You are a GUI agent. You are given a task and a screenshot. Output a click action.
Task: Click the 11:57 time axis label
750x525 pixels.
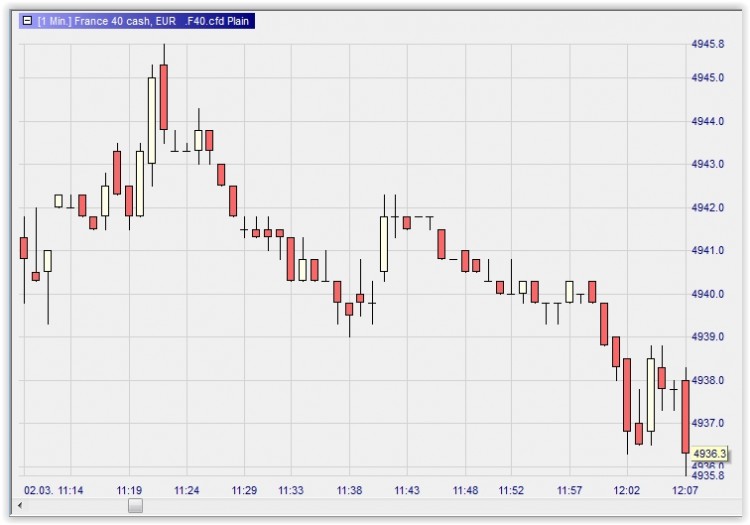click(569, 490)
